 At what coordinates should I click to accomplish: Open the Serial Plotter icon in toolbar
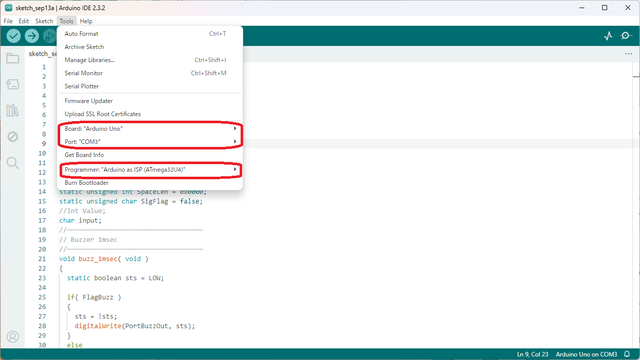608,36
